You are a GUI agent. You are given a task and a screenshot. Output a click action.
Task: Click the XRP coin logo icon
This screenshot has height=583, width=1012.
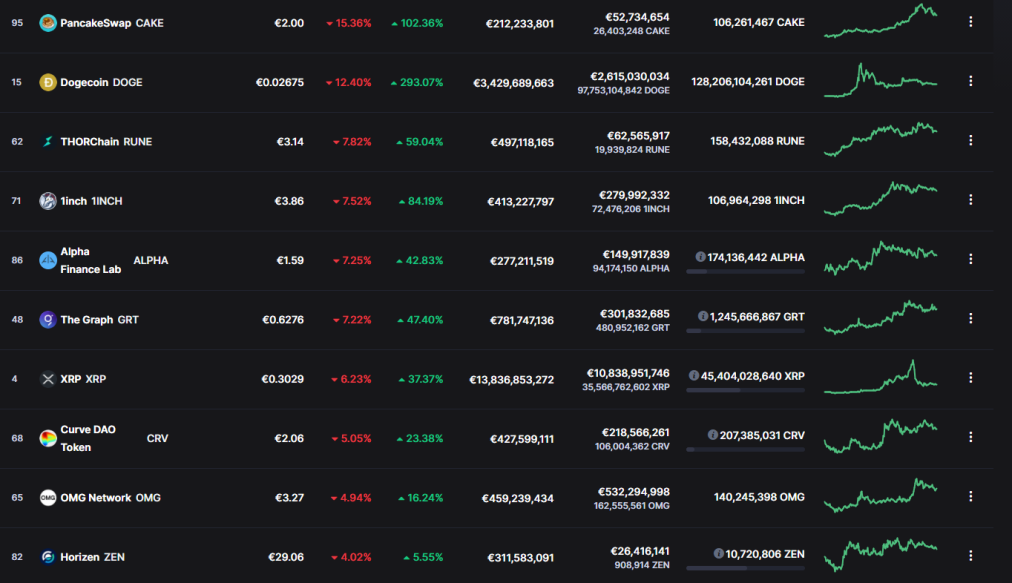click(48, 380)
